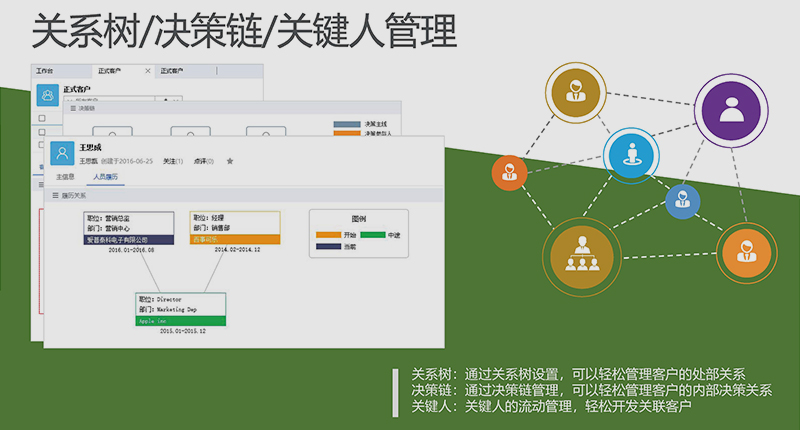Select the small blue businessman node

pos(682,200)
